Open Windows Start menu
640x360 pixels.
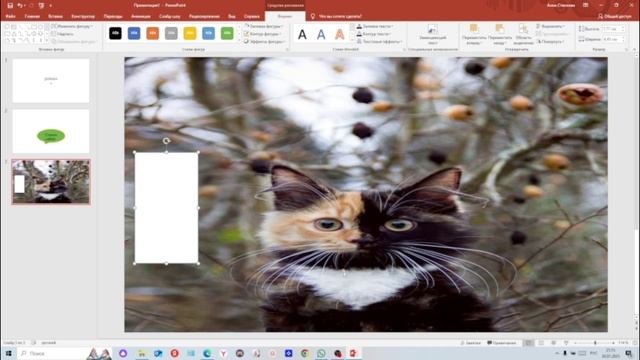tap(9, 353)
